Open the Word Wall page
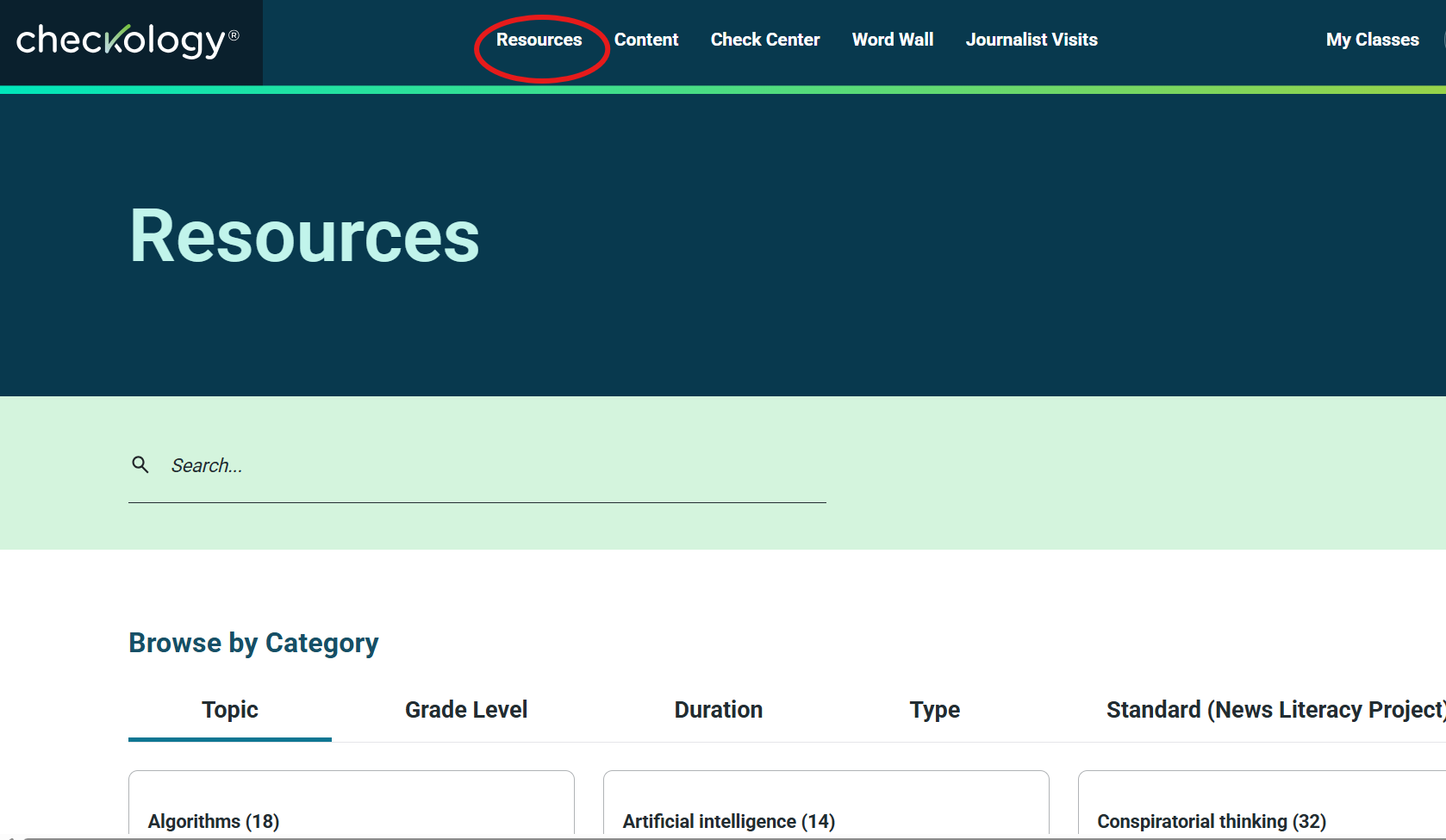The image size is (1446, 840). [x=893, y=40]
